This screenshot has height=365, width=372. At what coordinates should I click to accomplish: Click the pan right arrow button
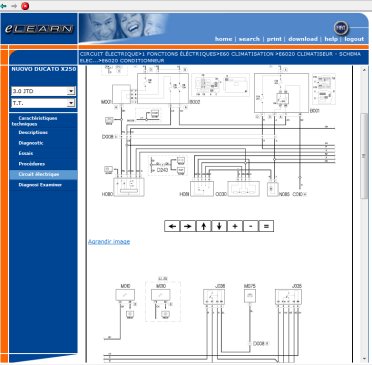coord(188,226)
